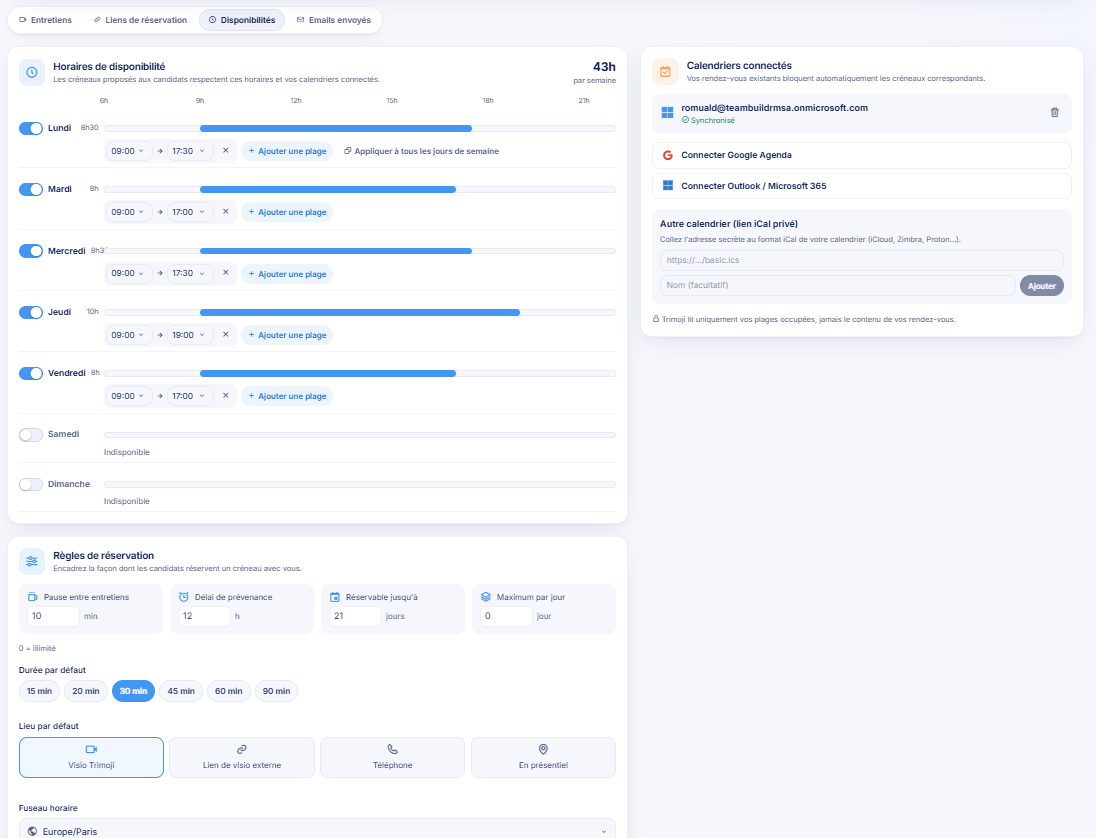Delete the connected romuald@teambuildrmsa calendar with trash icon
The width and height of the screenshot is (1096, 838).
coord(1055,113)
